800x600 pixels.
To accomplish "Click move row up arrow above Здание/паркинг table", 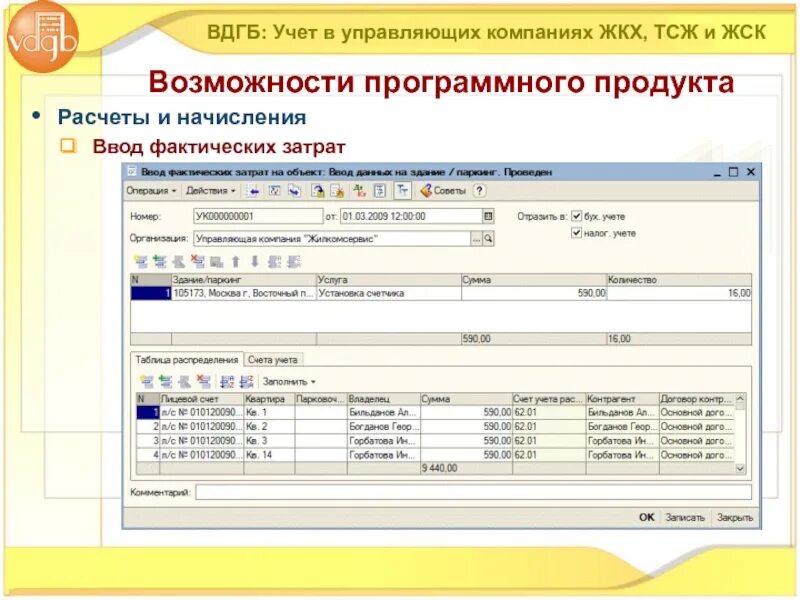I will pos(236,262).
